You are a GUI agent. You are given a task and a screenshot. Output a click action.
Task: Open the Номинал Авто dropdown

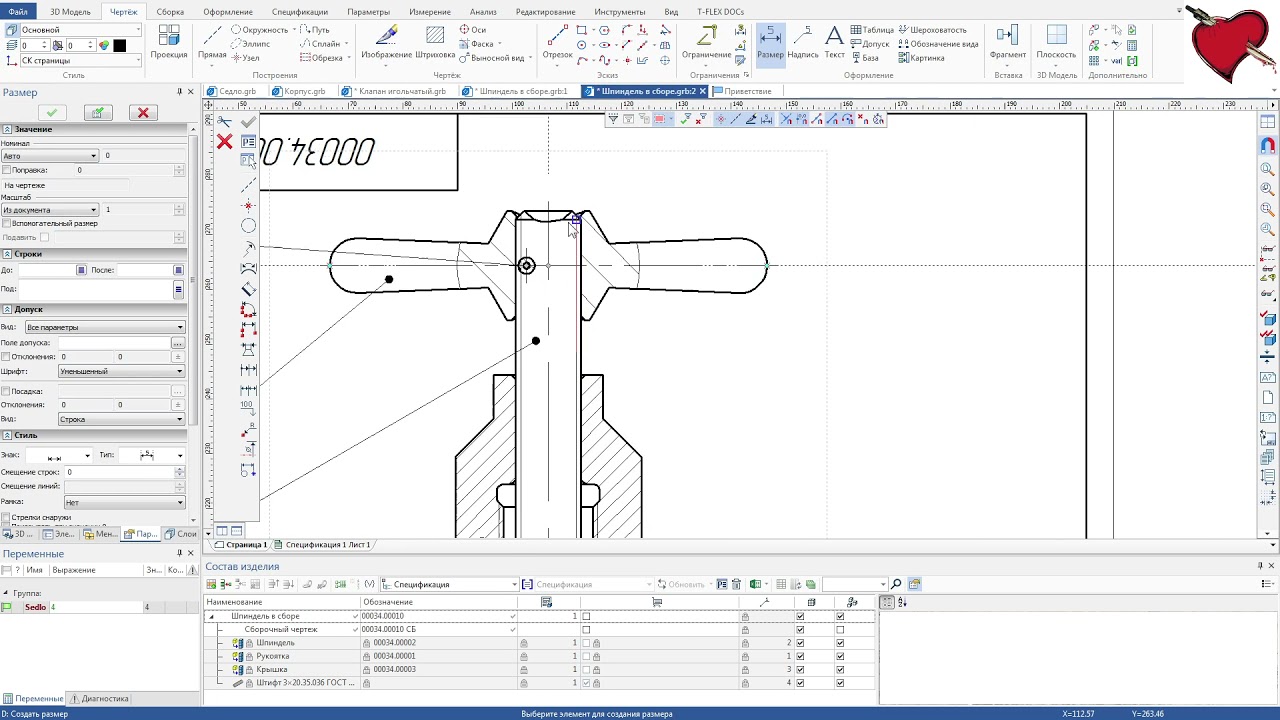click(x=50, y=156)
